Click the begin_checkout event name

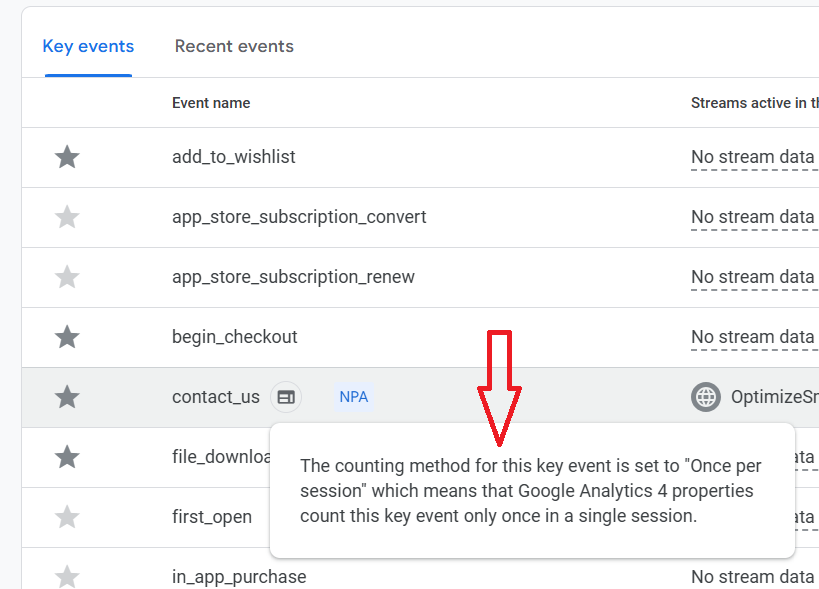234,337
